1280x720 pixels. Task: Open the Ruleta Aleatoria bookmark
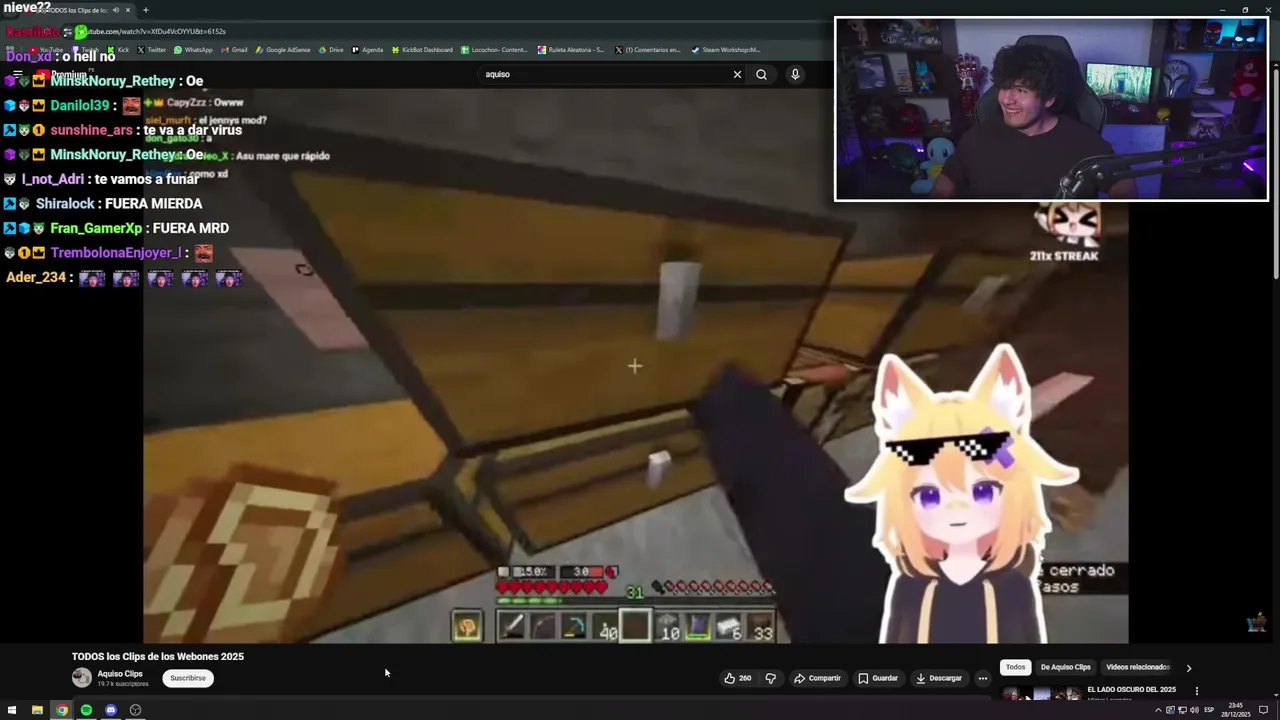571,50
